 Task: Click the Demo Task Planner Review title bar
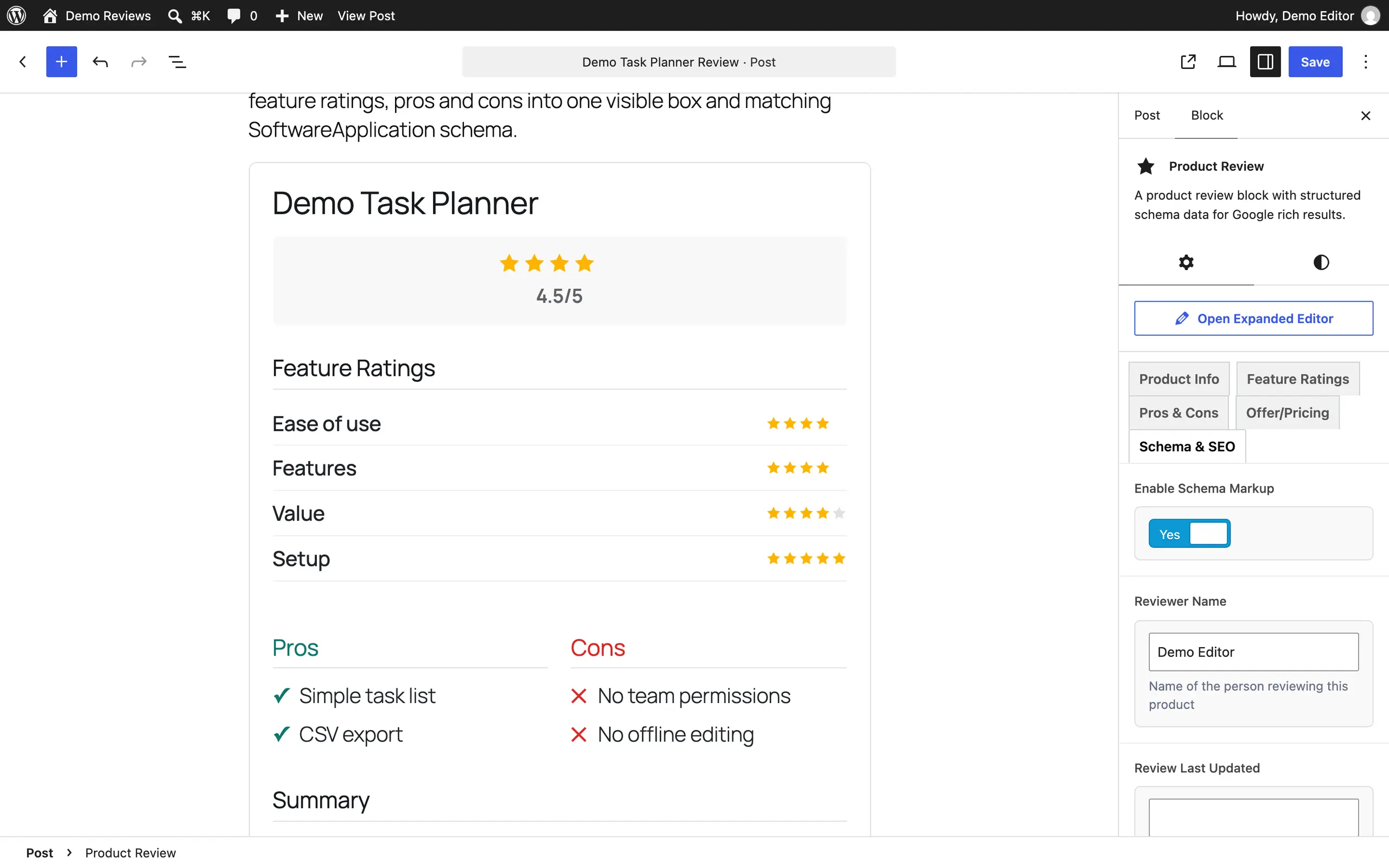coord(678,61)
